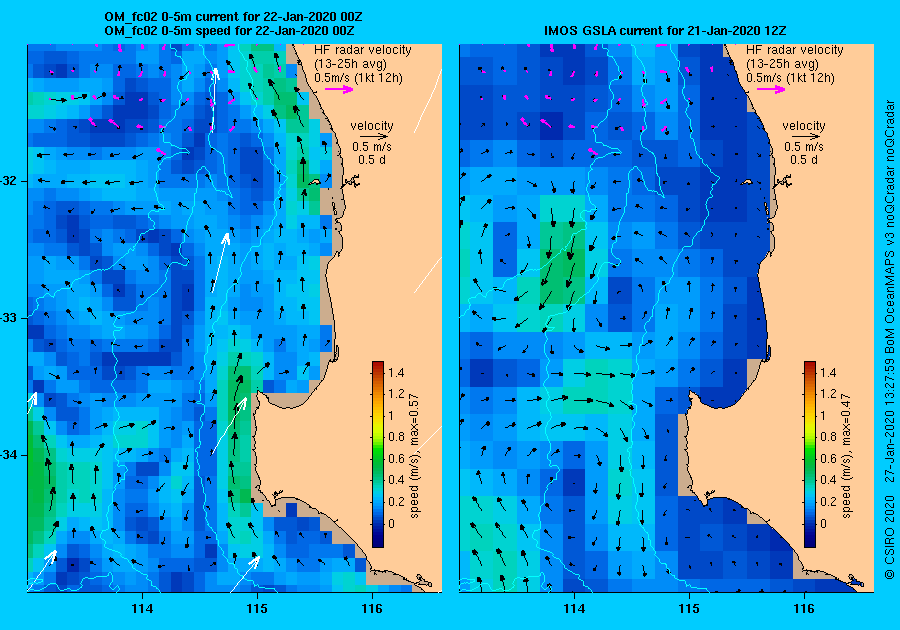Click the right panel's magenta HF radar legend arrow
Image resolution: width=900 pixels, height=630 pixels.
click(771, 89)
